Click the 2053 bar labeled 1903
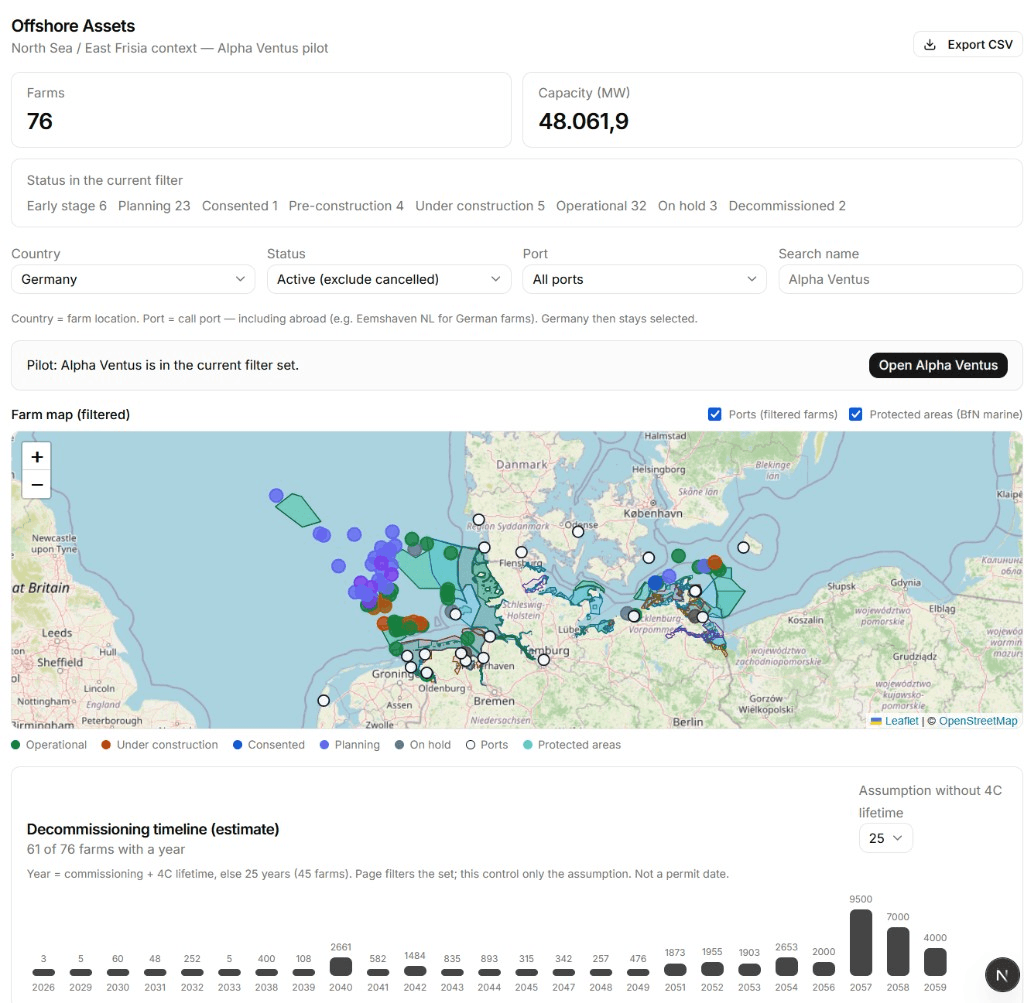The image size is (1024, 1003). [749, 970]
